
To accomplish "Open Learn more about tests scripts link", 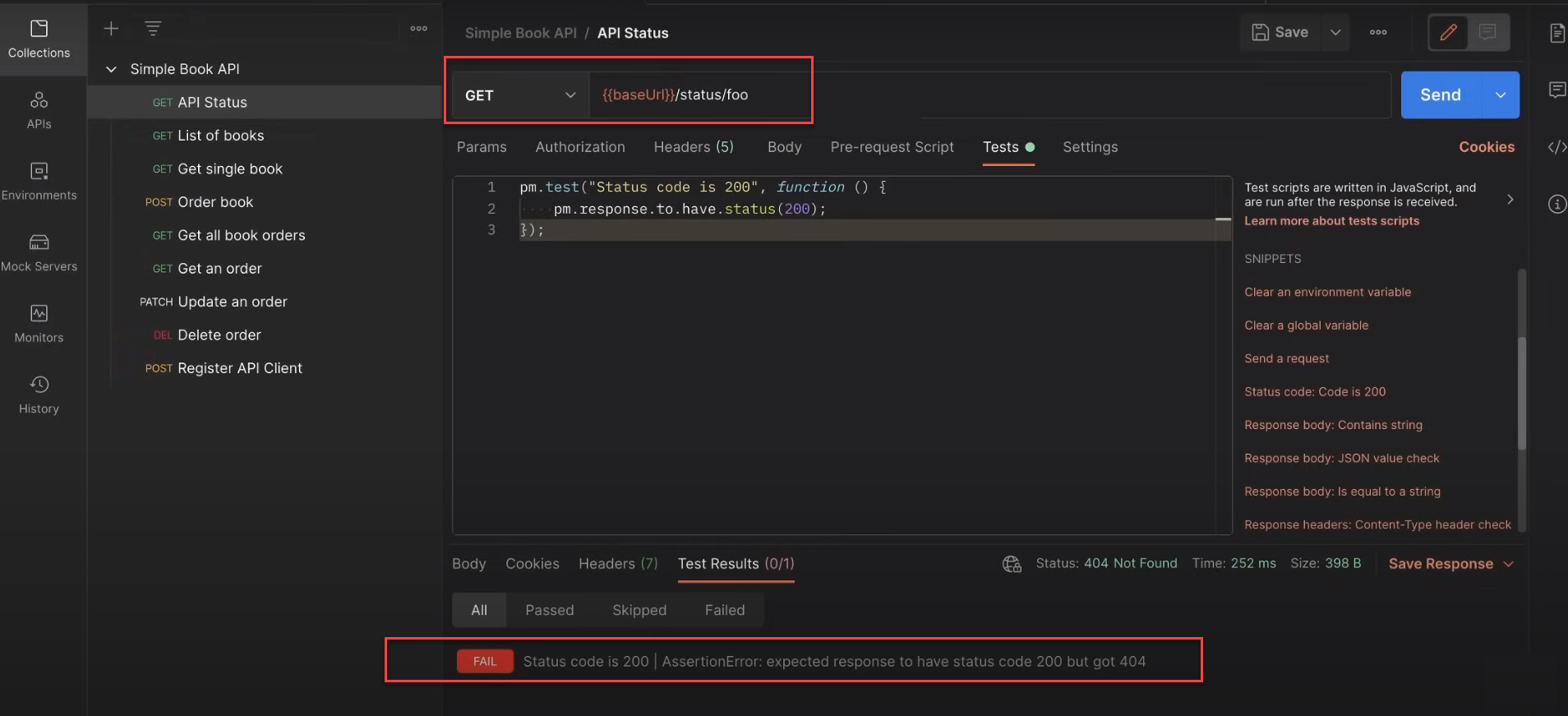I will pos(1331,221).
